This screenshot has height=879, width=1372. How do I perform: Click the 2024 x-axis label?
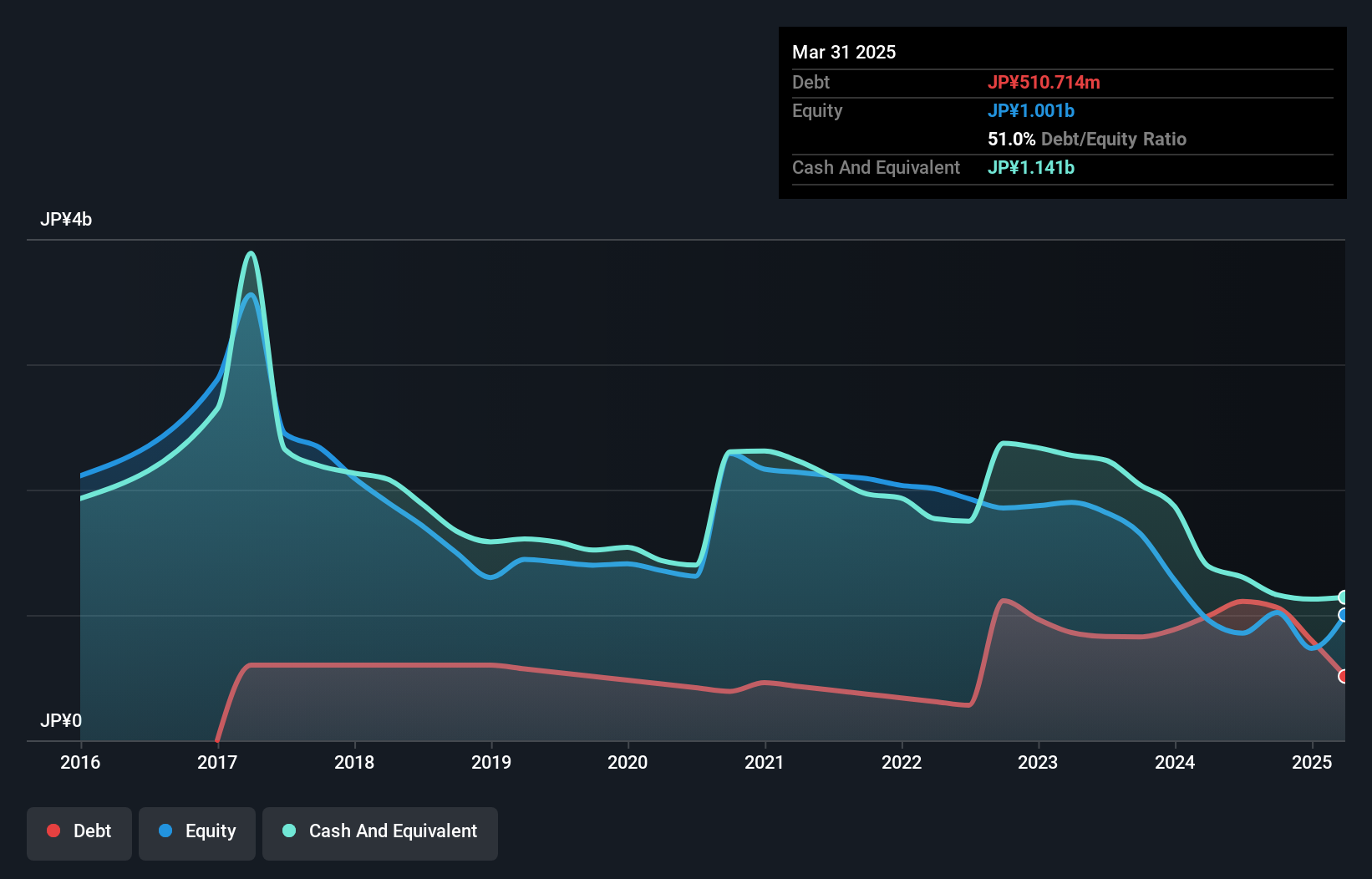(x=1175, y=762)
